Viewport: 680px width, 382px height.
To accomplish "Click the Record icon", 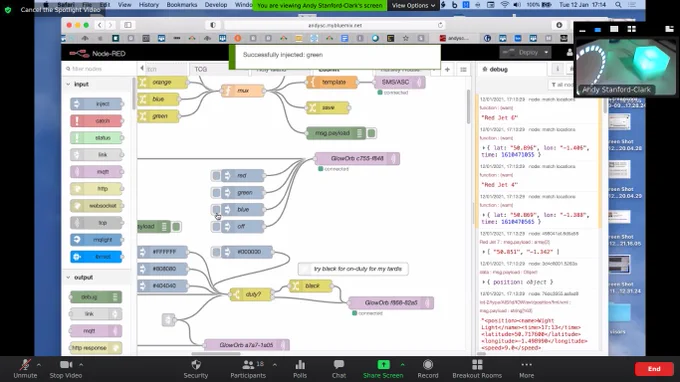I will tap(428, 365).
